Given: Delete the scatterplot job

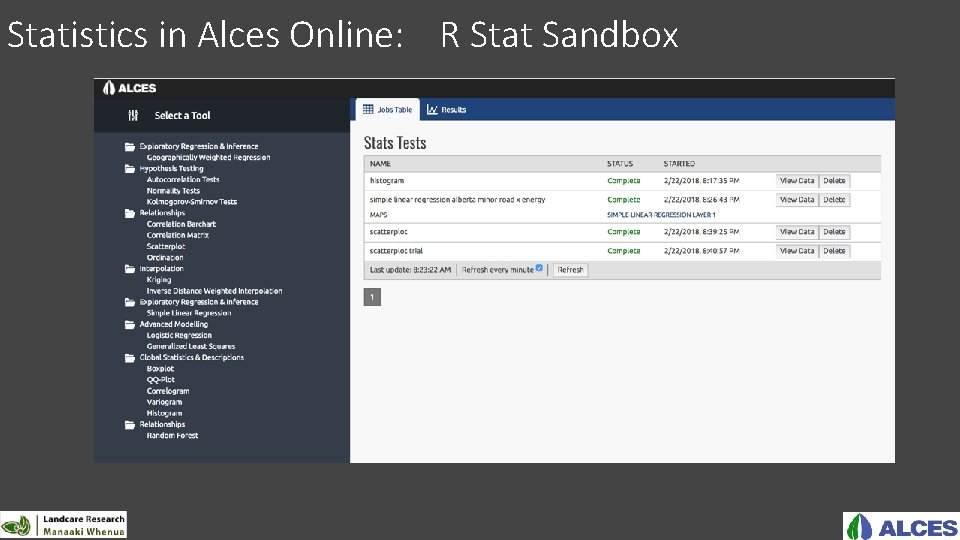Looking at the screenshot, I should (834, 231).
